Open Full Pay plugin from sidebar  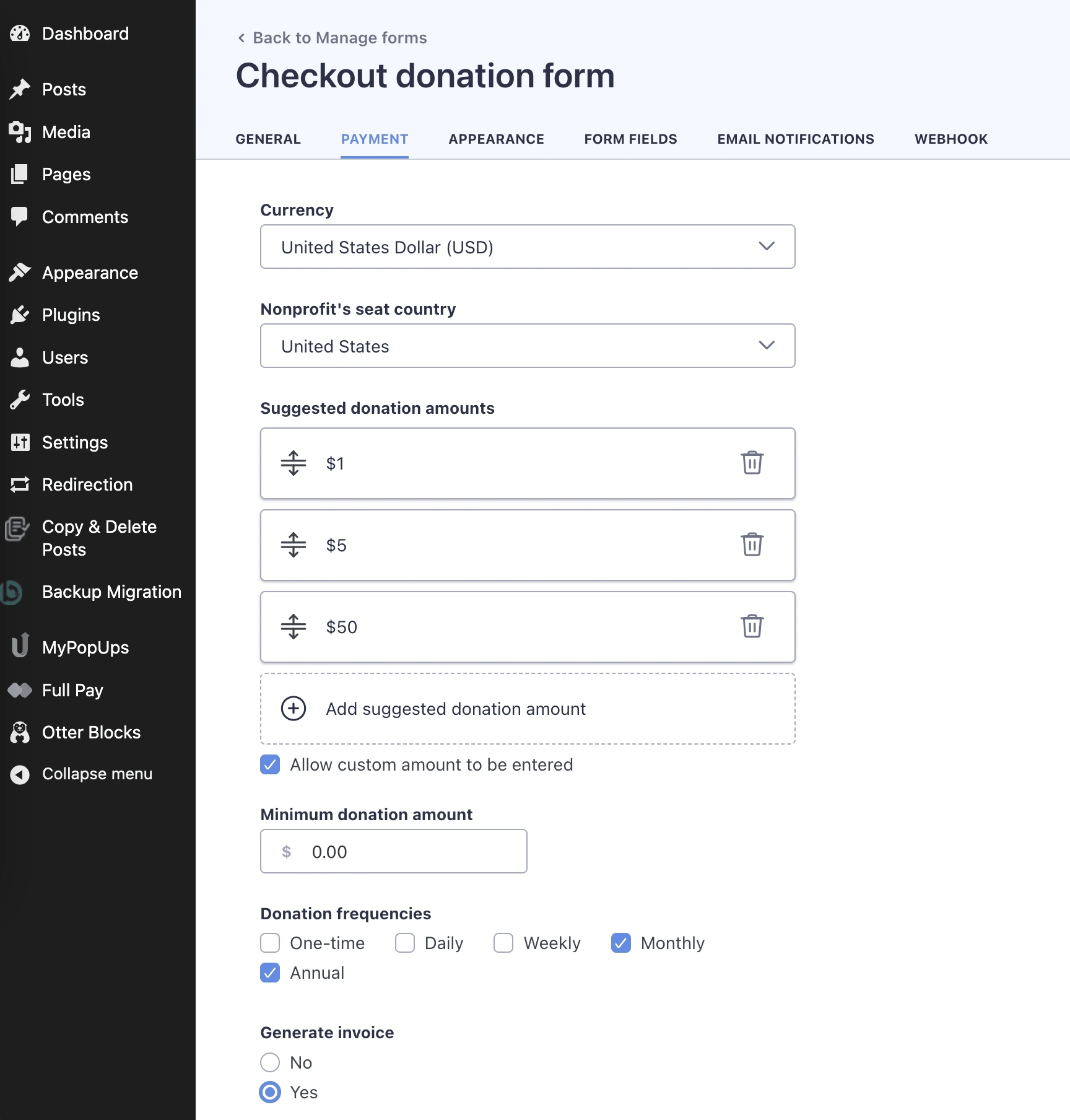click(72, 690)
